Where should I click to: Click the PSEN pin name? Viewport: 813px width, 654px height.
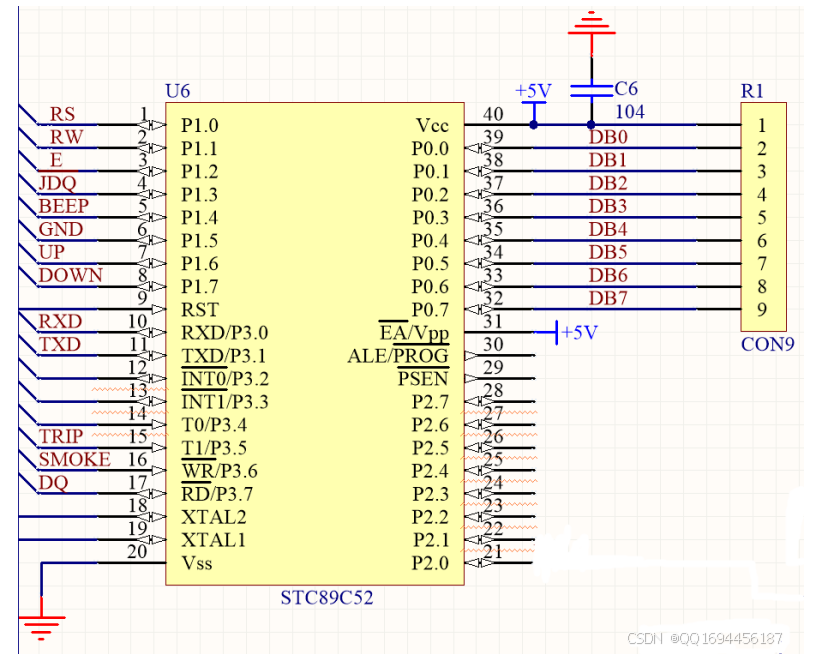coord(423,379)
